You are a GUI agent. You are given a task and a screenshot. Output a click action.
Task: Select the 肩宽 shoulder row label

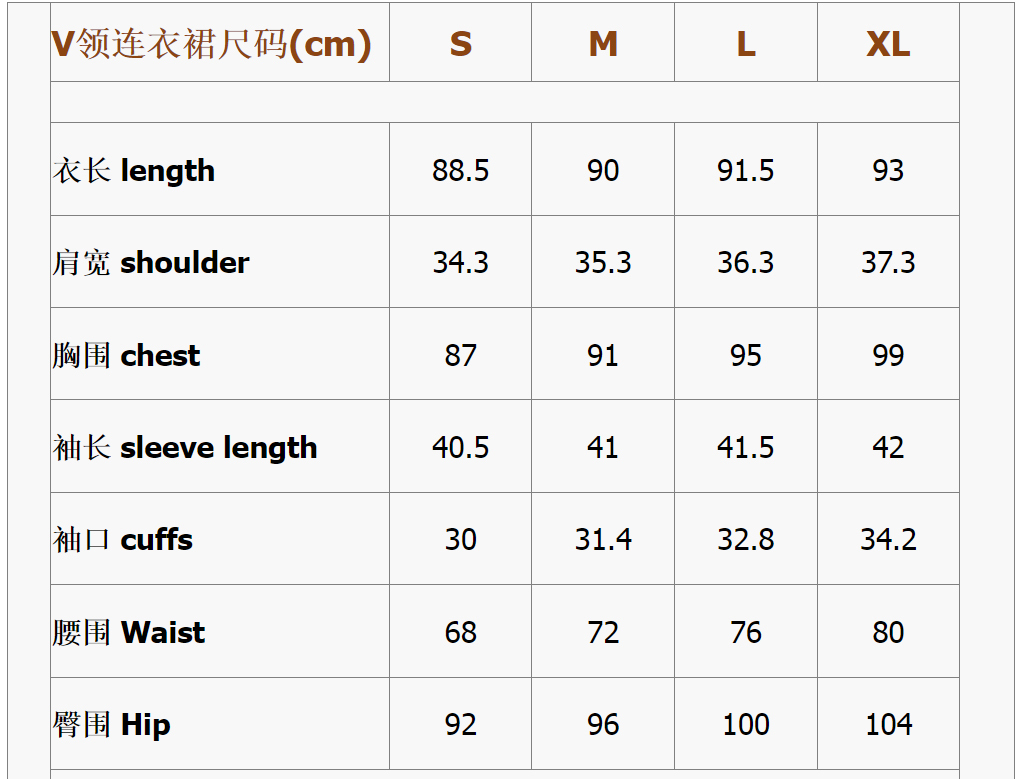[x=151, y=263]
